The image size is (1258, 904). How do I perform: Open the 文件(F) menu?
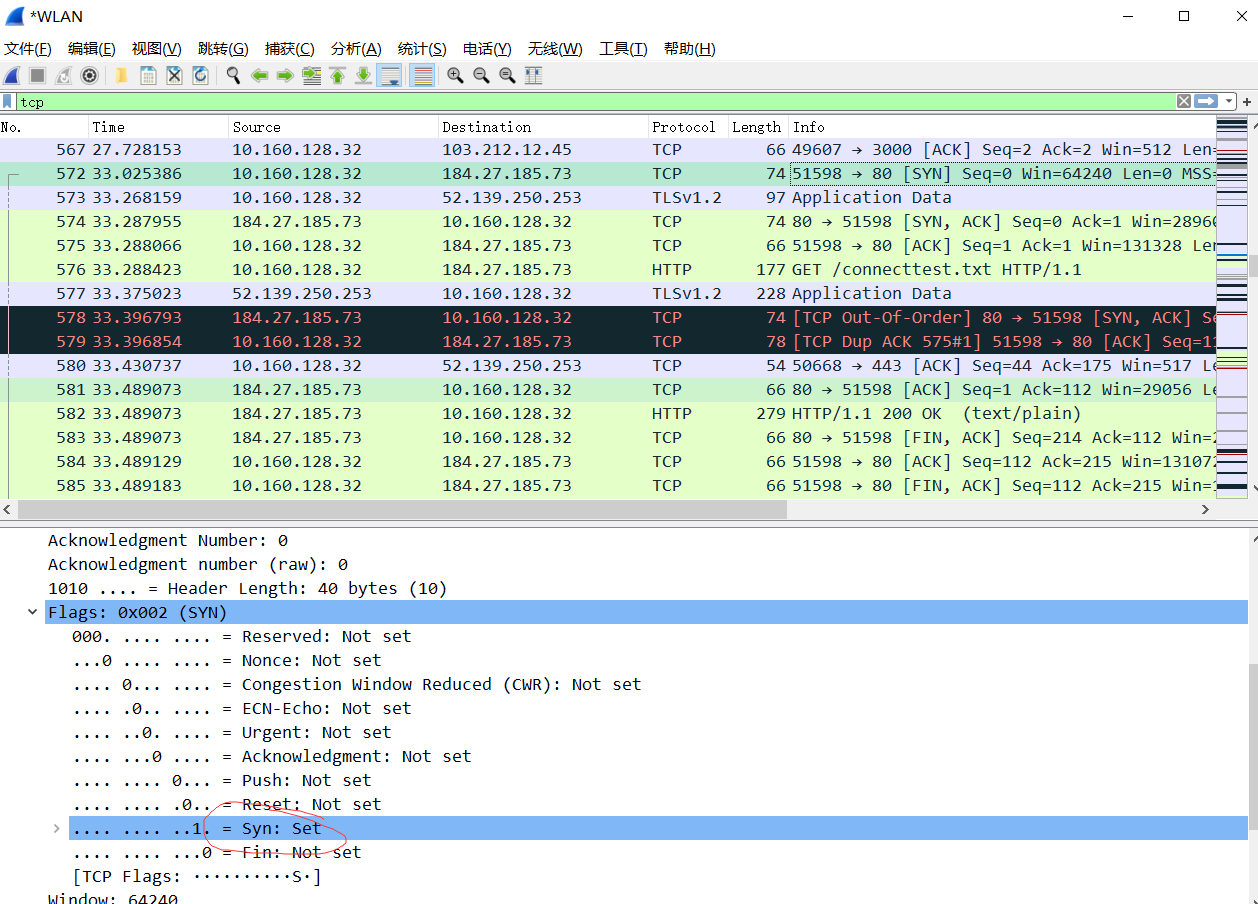[28, 49]
